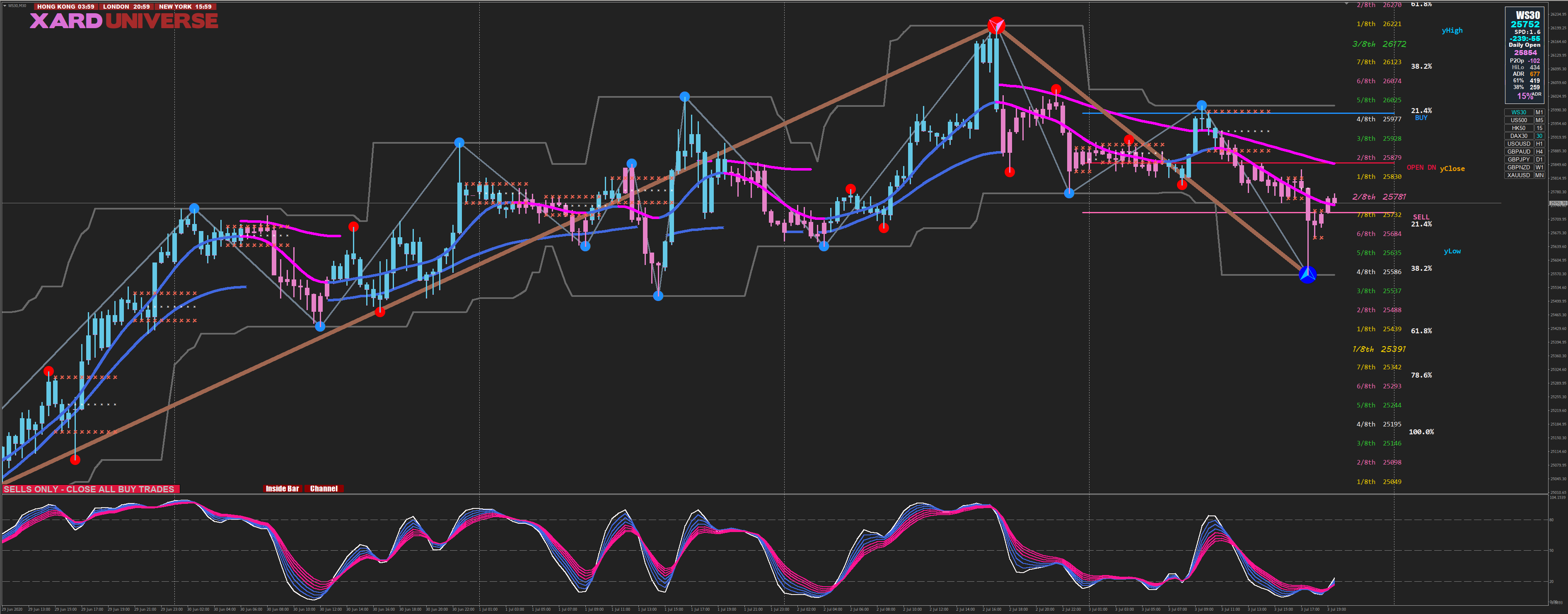Toggle the Channel indicator button
Screen dimensions: 1568x614
click(324, 489)
